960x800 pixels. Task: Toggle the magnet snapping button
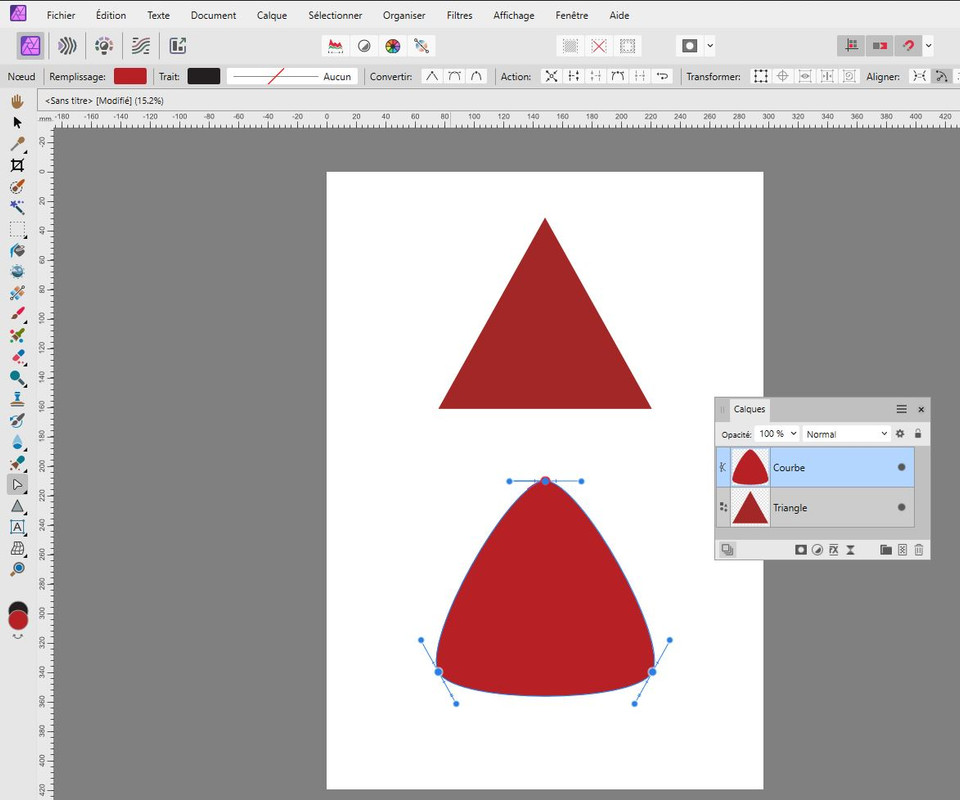point(909,46)
